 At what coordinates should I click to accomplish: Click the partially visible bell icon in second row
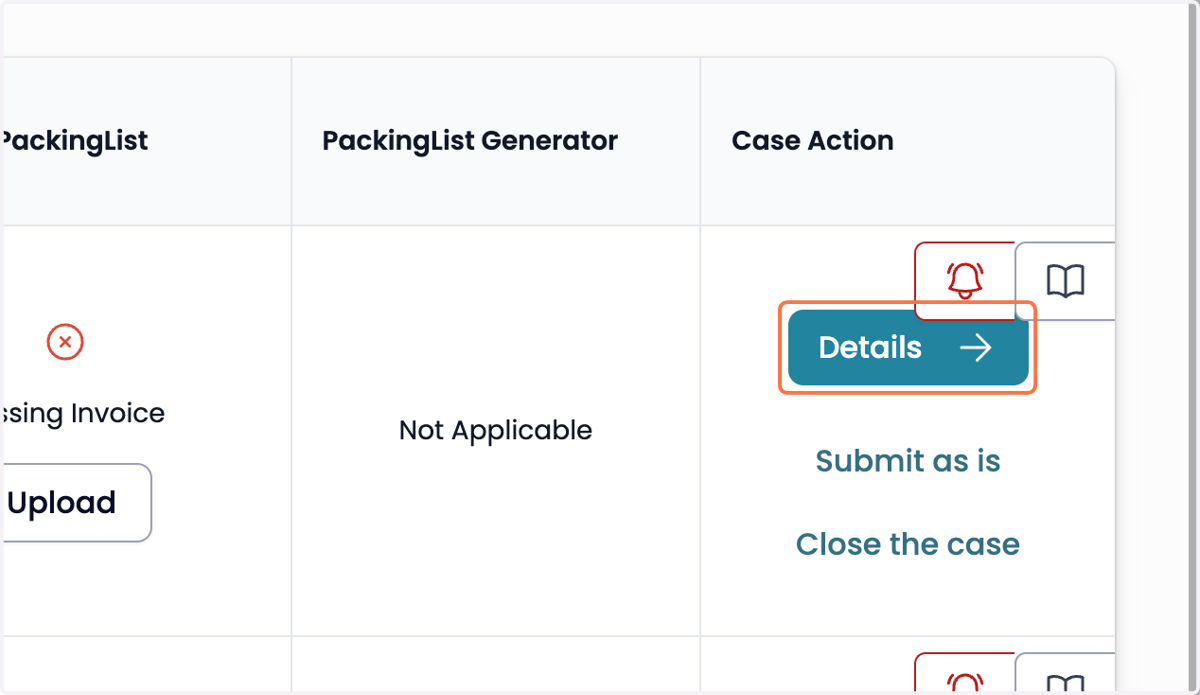coord(965,683)
